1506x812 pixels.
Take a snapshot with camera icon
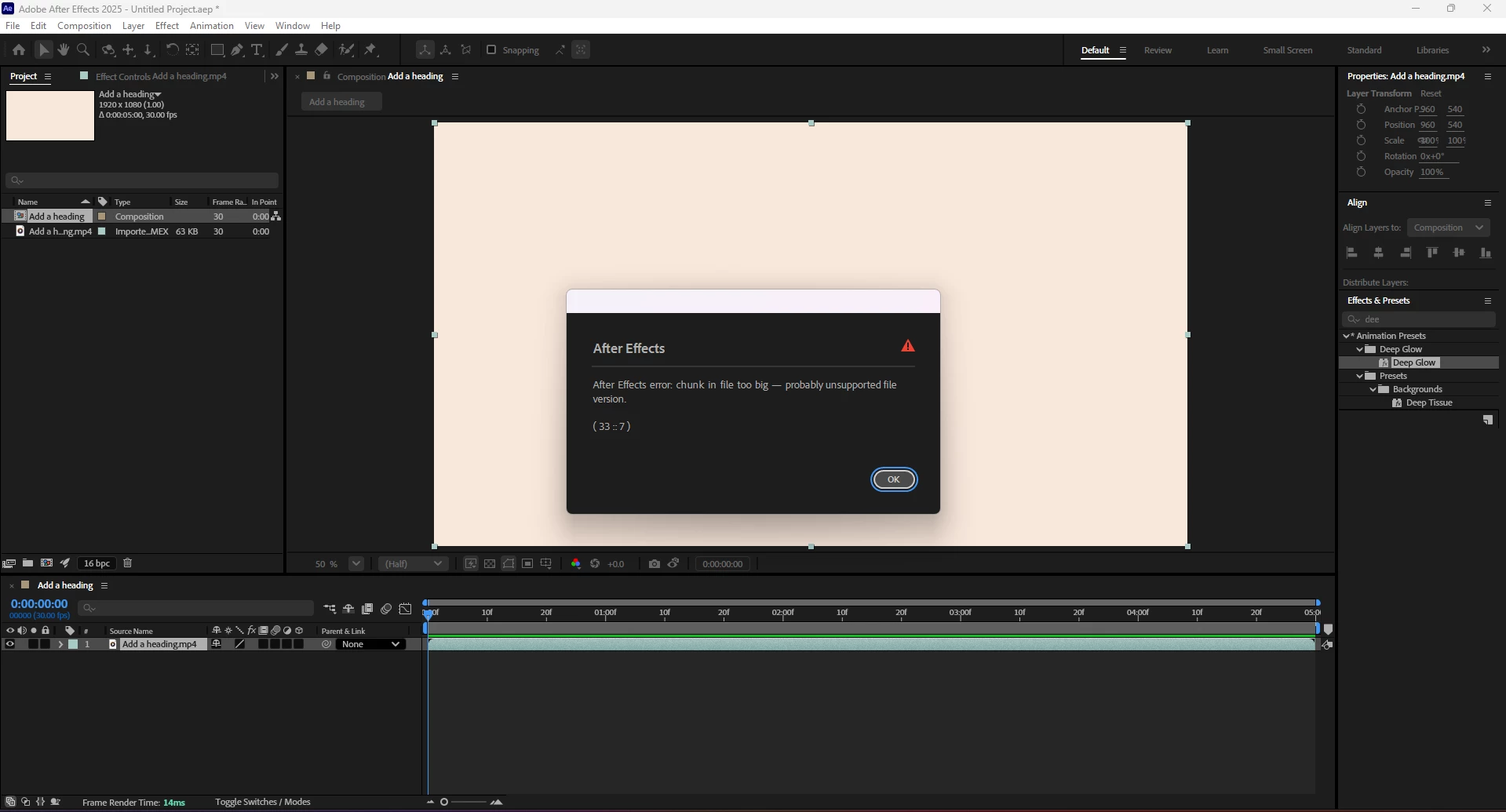pyautogui.click(x=655, y=564)
